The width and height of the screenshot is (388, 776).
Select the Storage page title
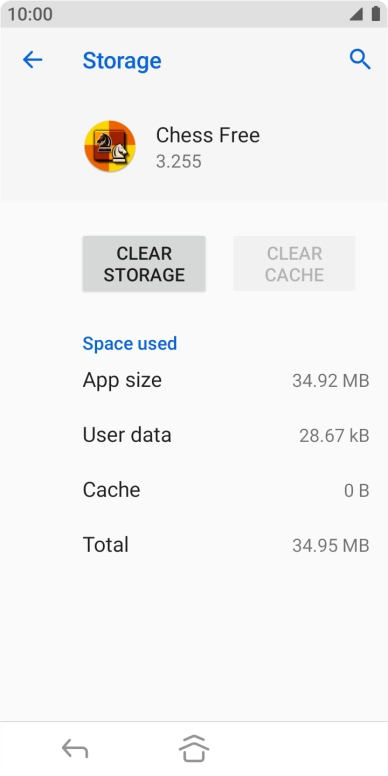(122, 61)
